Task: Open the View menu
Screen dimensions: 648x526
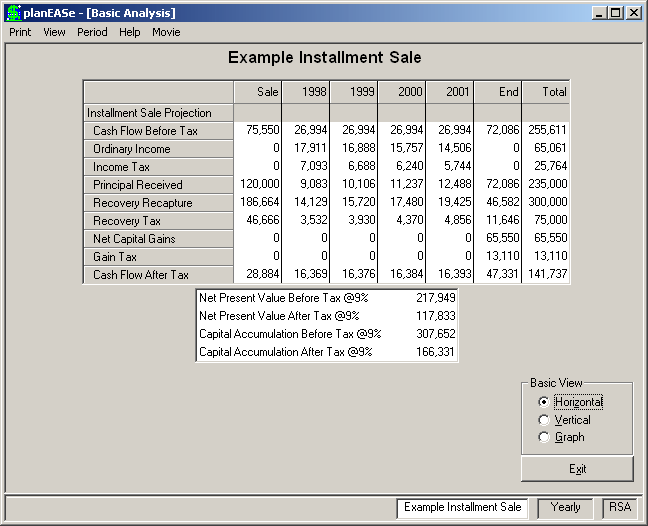Action: point(54,32)
